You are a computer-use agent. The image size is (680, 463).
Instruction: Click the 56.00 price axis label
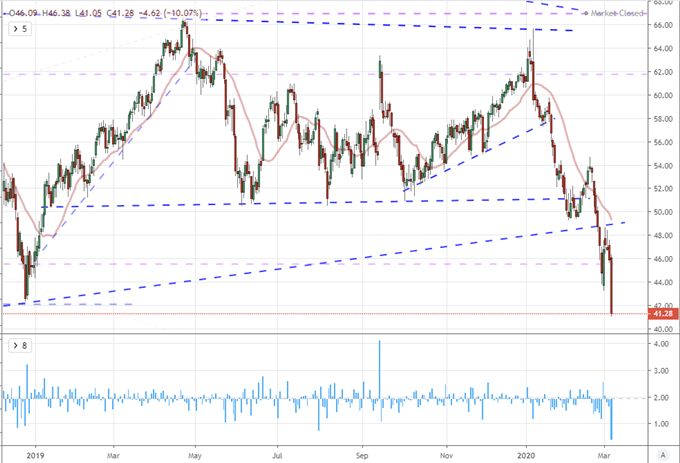(x=663, y=143)
